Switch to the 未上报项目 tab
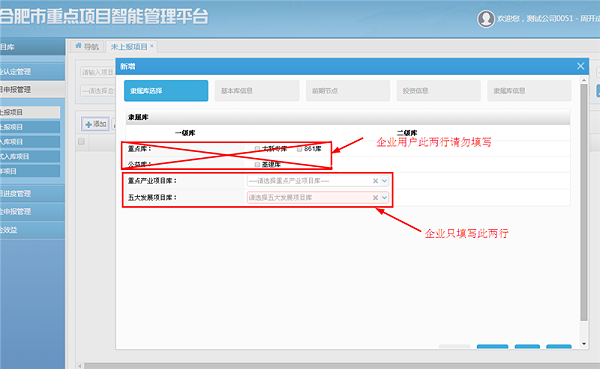The width and height of the screenshot is (600, 369). pyautogui.click(x=129, y=47)
